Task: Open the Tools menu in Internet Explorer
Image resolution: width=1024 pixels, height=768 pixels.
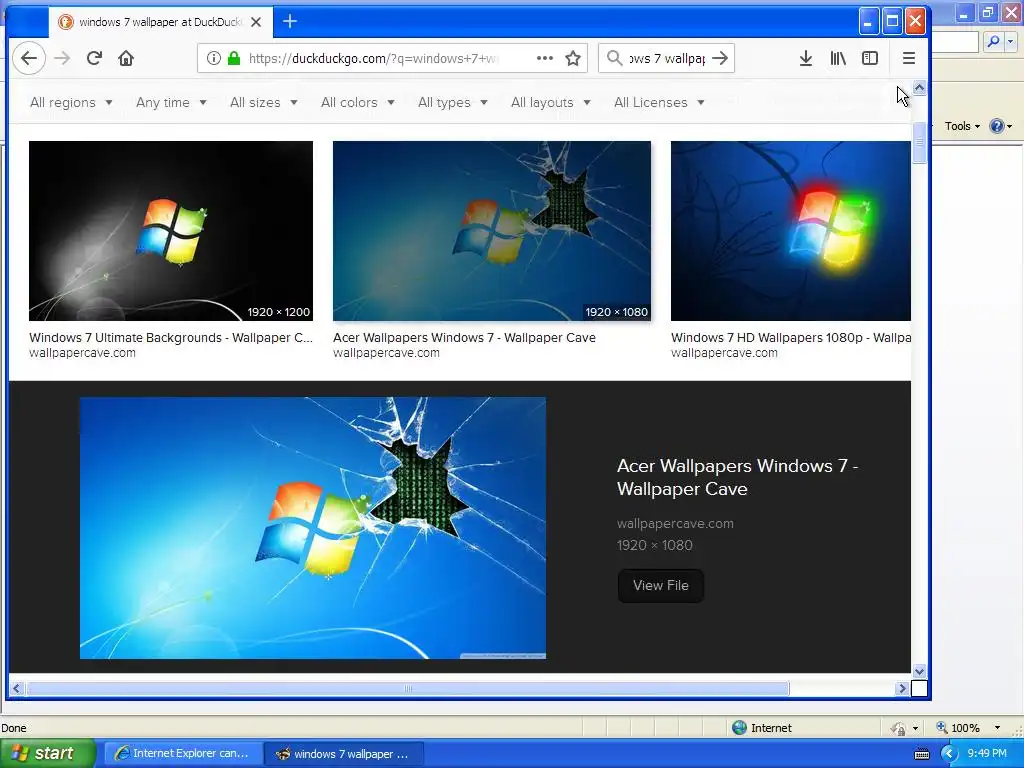Action: 962,126
